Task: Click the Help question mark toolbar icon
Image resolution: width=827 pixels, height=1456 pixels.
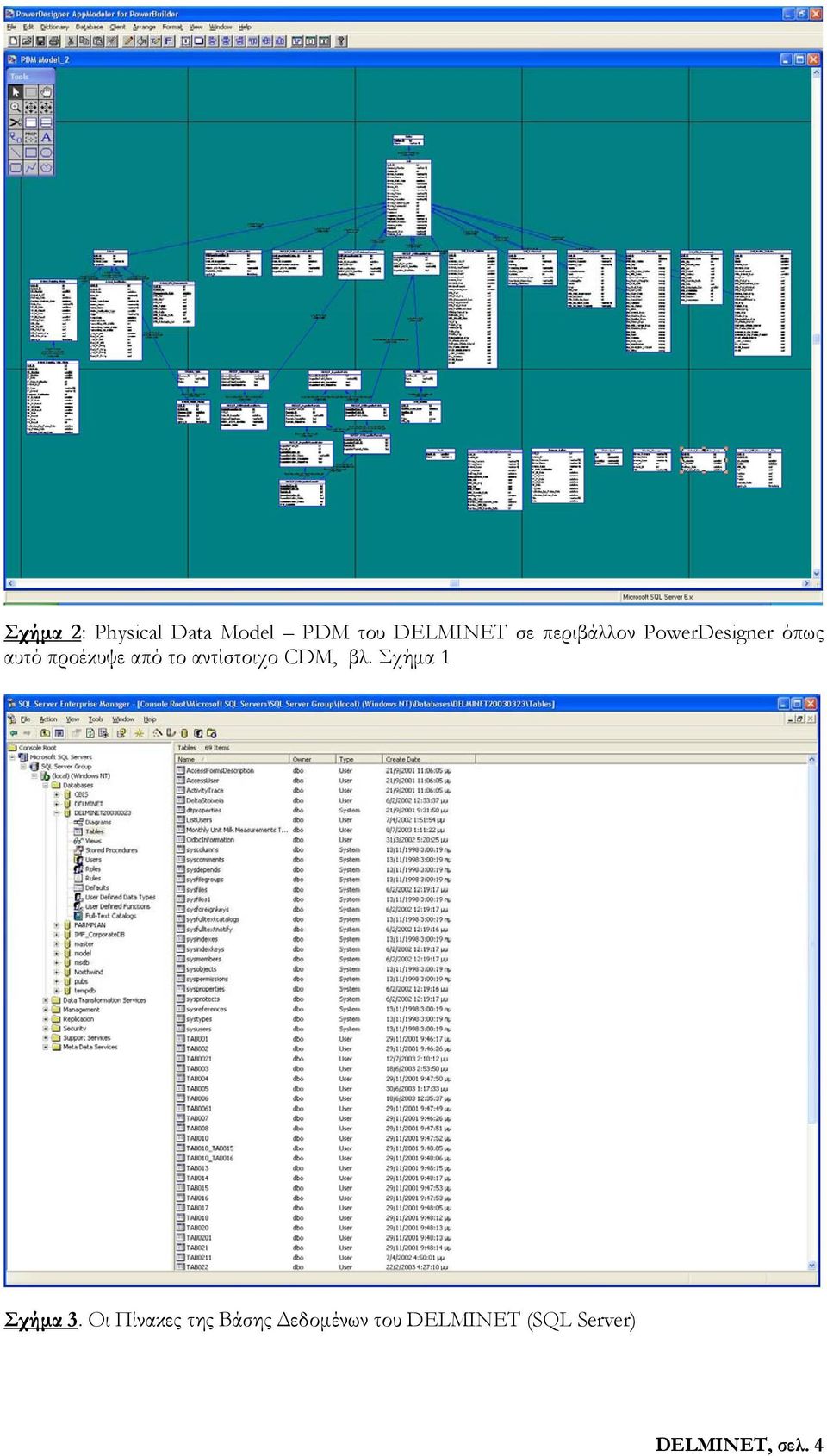Action: [341, 40]
